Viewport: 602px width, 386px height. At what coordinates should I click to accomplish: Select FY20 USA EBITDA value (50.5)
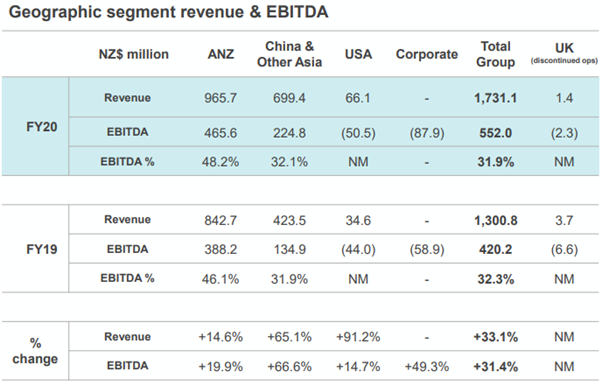click(x=358, y=133)
